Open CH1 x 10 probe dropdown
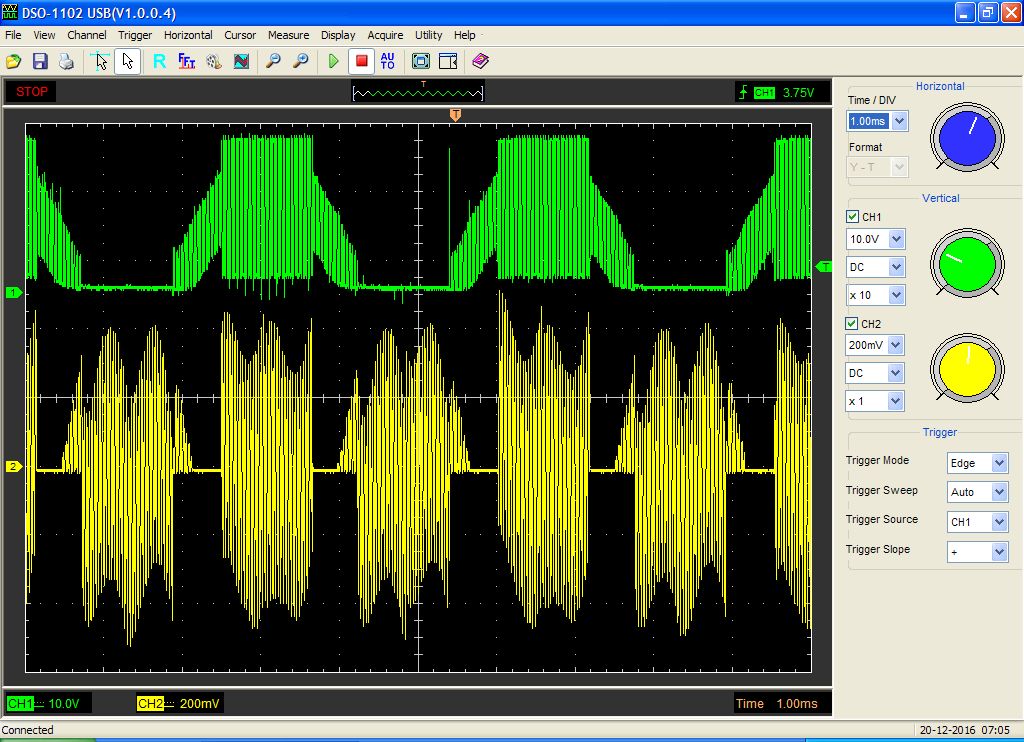Screen dimensions: 1024x742 pos(897,295)
